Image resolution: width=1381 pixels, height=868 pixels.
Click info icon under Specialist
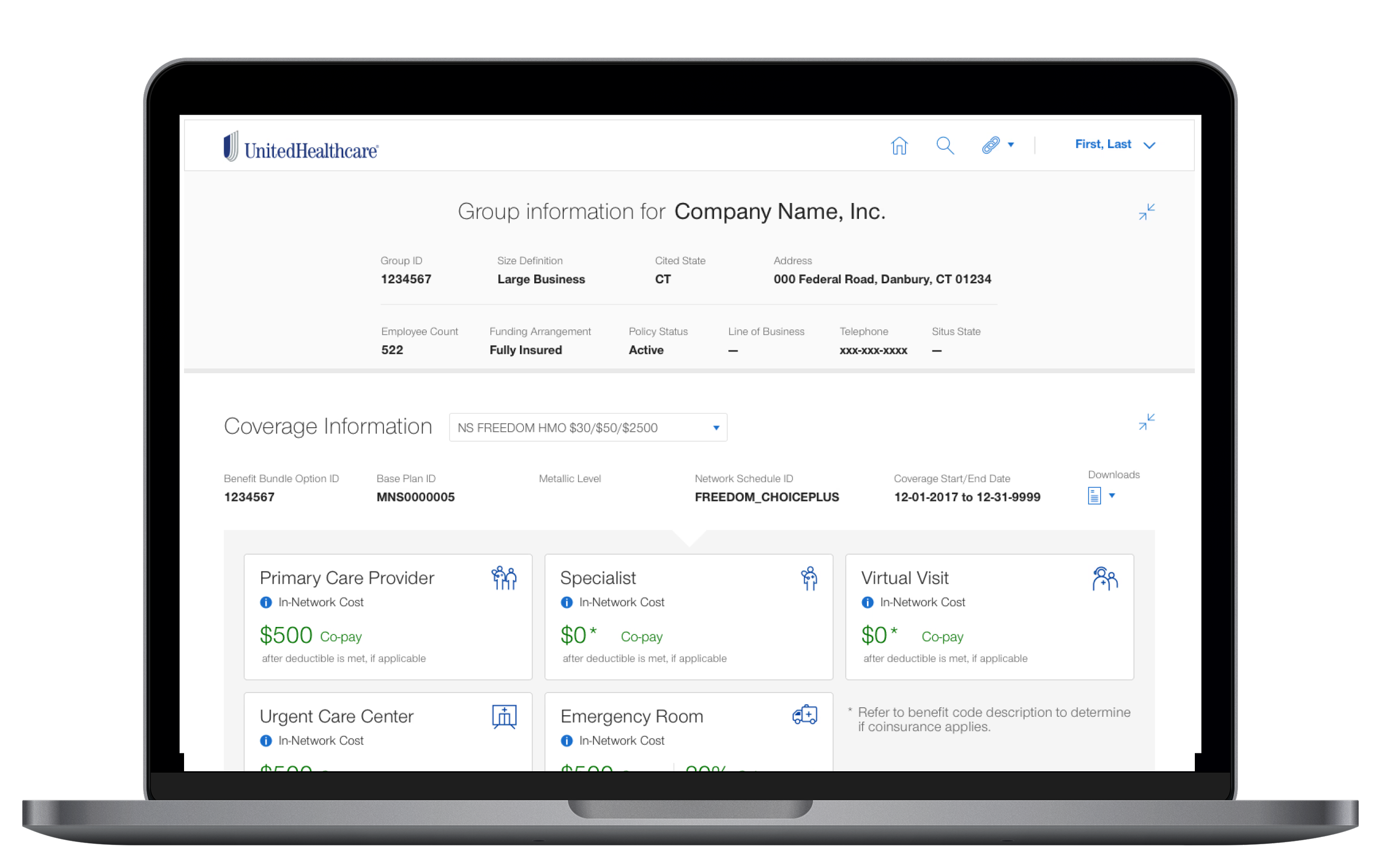point(566,603)
